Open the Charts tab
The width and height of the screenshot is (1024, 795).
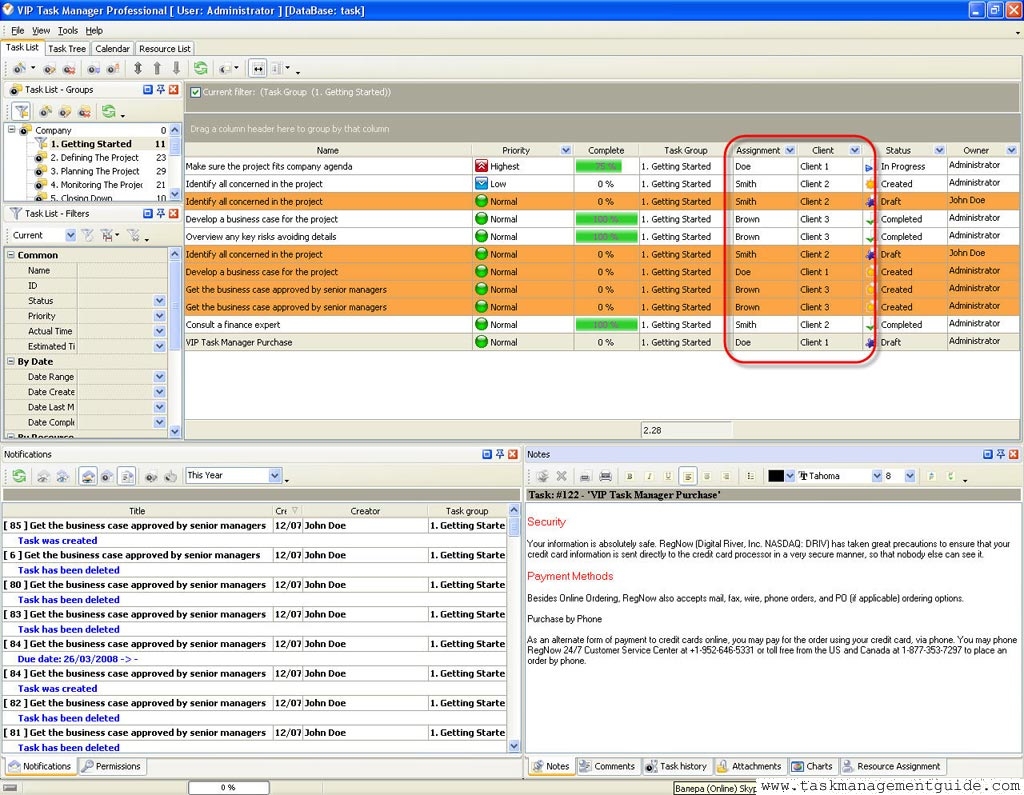tap(812, 766)
